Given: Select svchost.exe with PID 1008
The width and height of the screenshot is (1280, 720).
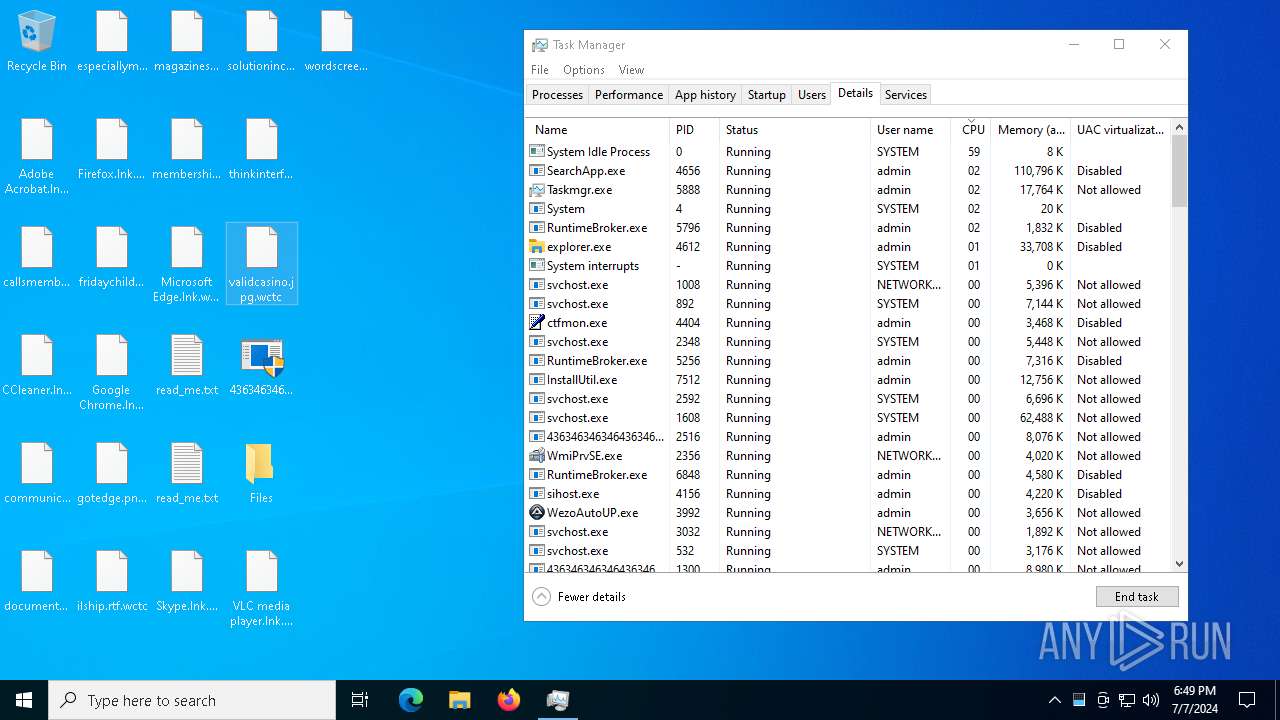Looking at the screenshot, I should (x=848, y=285).
